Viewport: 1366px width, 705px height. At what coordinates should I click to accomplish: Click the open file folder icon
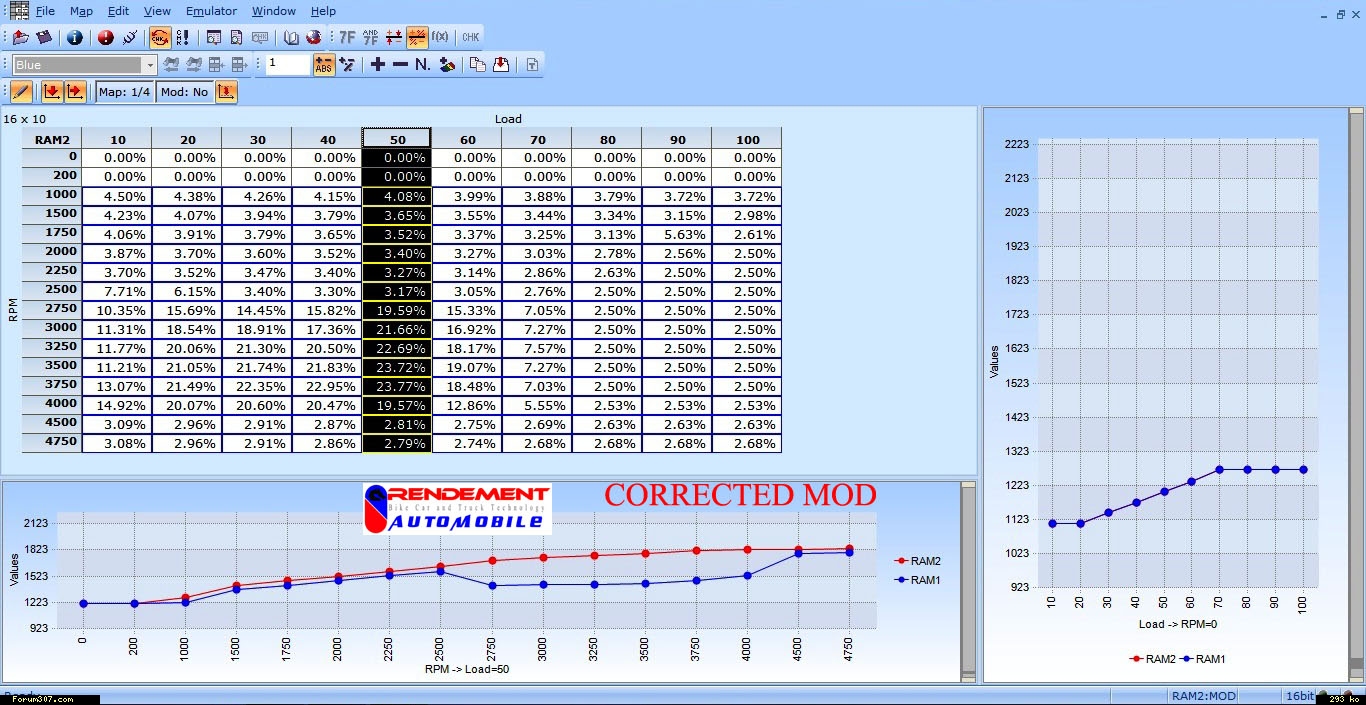[21, 38]
